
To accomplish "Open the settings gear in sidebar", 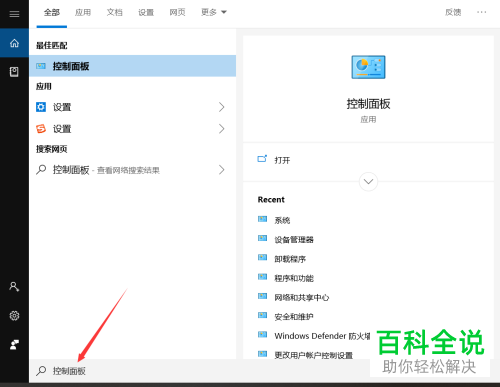I will tap(14, 315).
